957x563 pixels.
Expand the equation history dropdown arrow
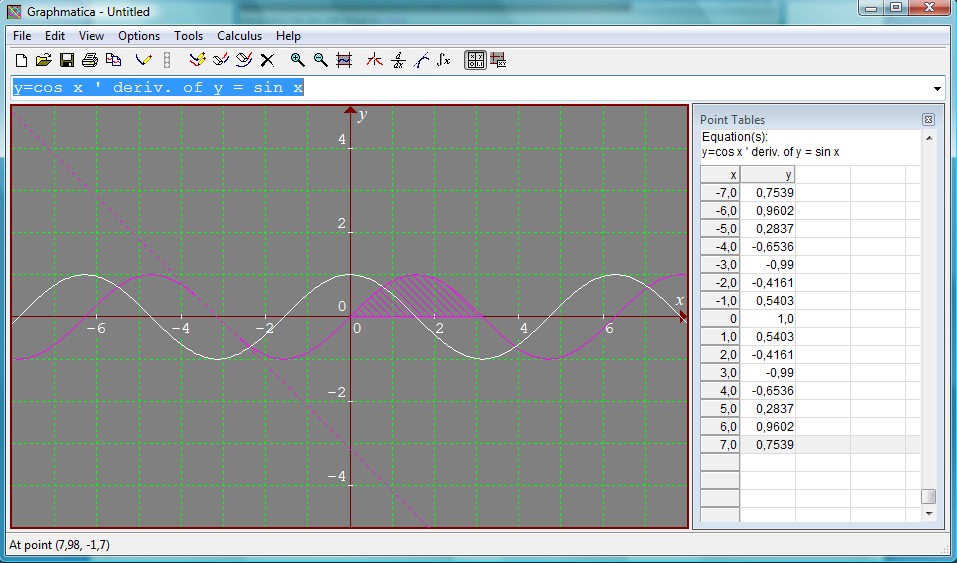pyautogui.click(x=937, y=88)
